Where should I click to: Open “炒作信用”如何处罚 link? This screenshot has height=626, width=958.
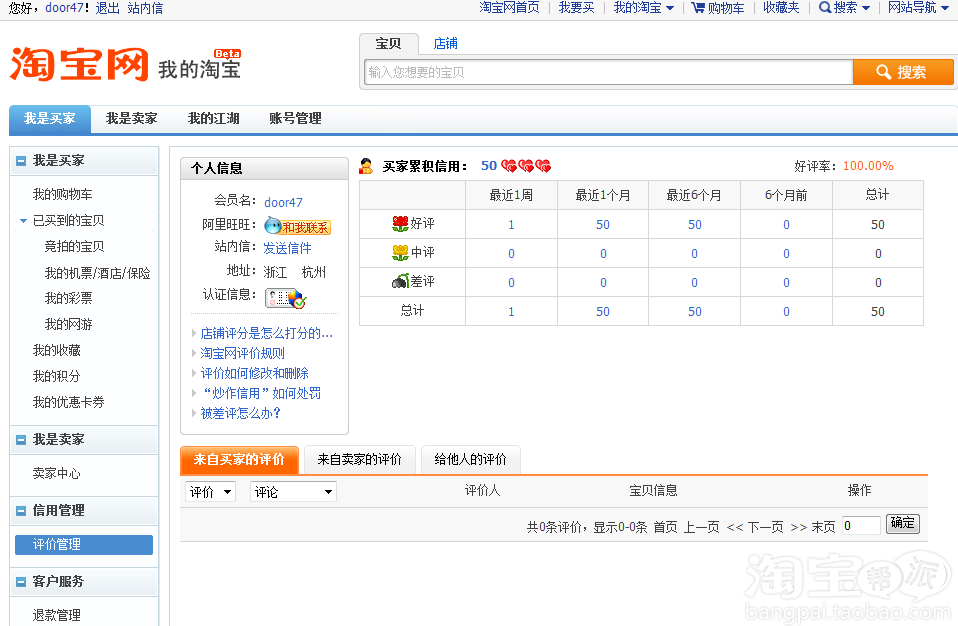[x=261, y=393]
